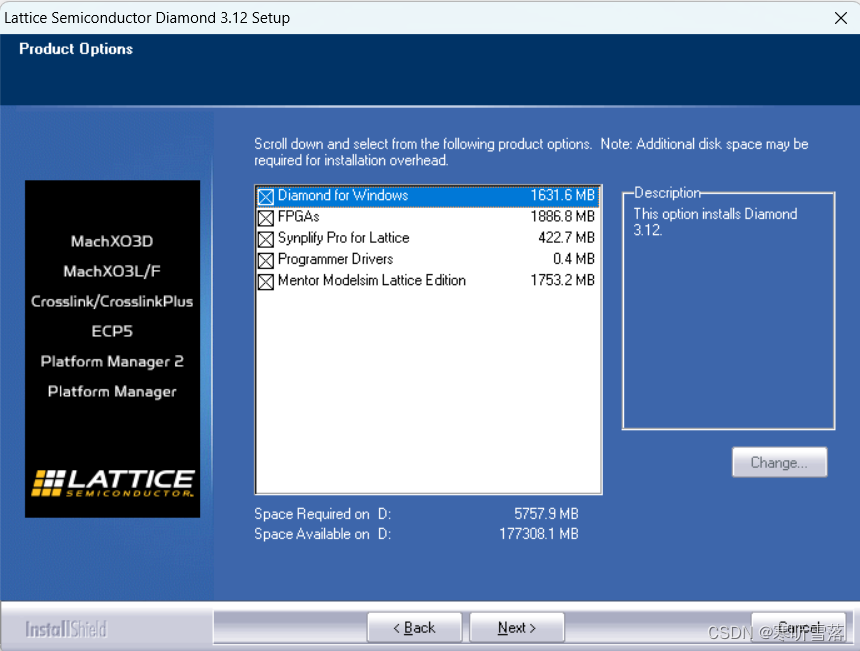Click the Lattice Semiconductor logo

click(112, 483)
